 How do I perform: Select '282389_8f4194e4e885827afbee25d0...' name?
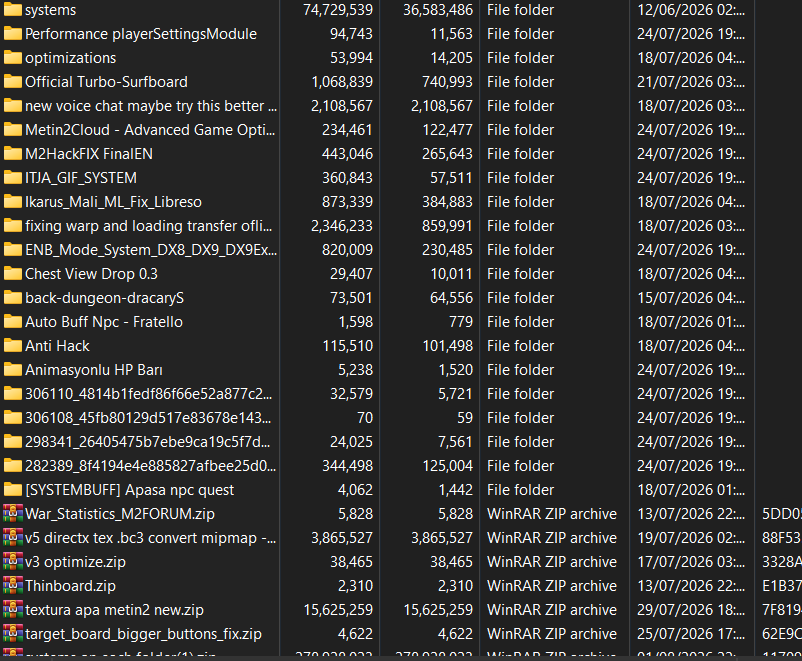pos(150,466)
